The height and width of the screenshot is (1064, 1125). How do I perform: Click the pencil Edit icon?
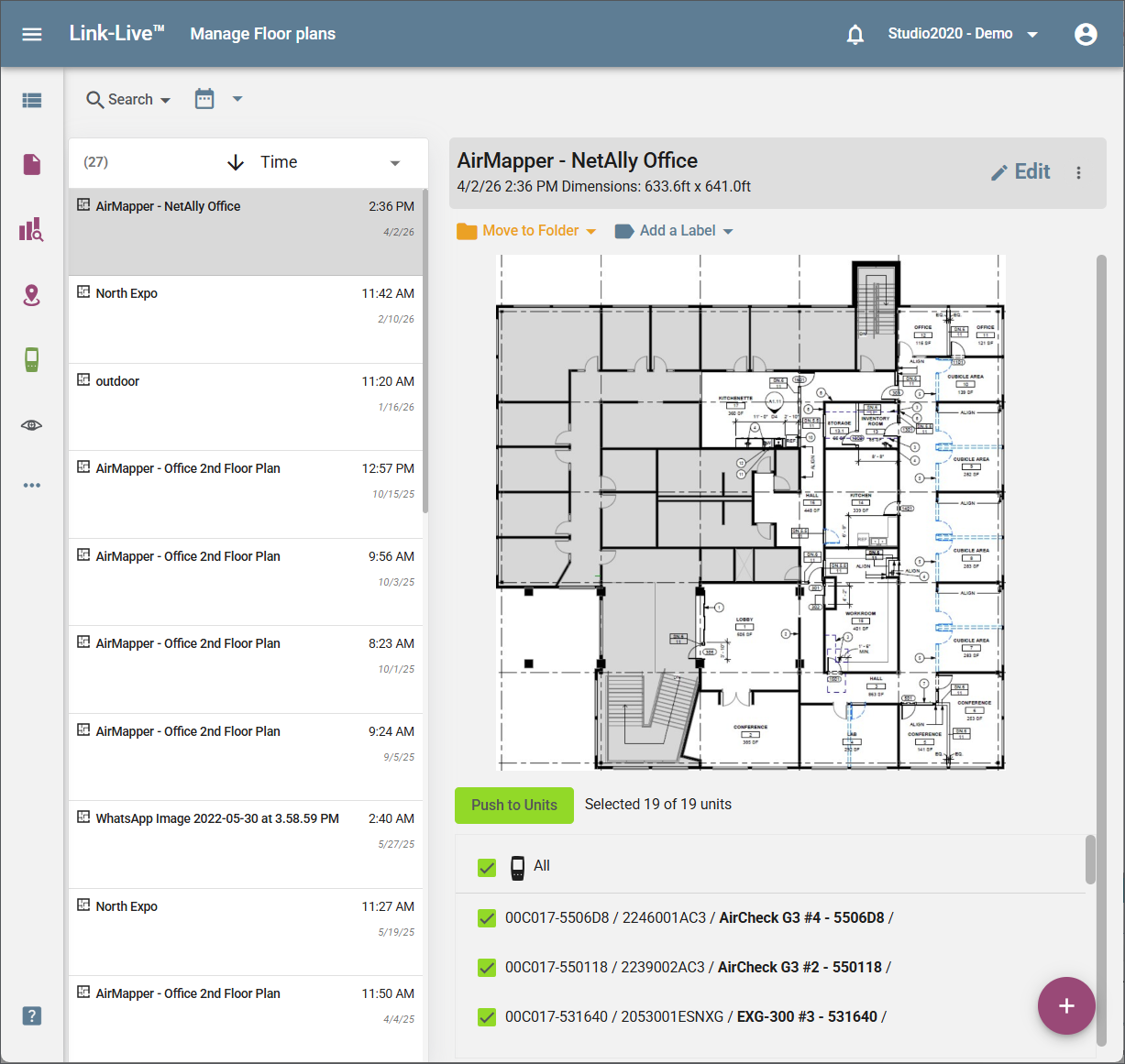coord(999,172)
